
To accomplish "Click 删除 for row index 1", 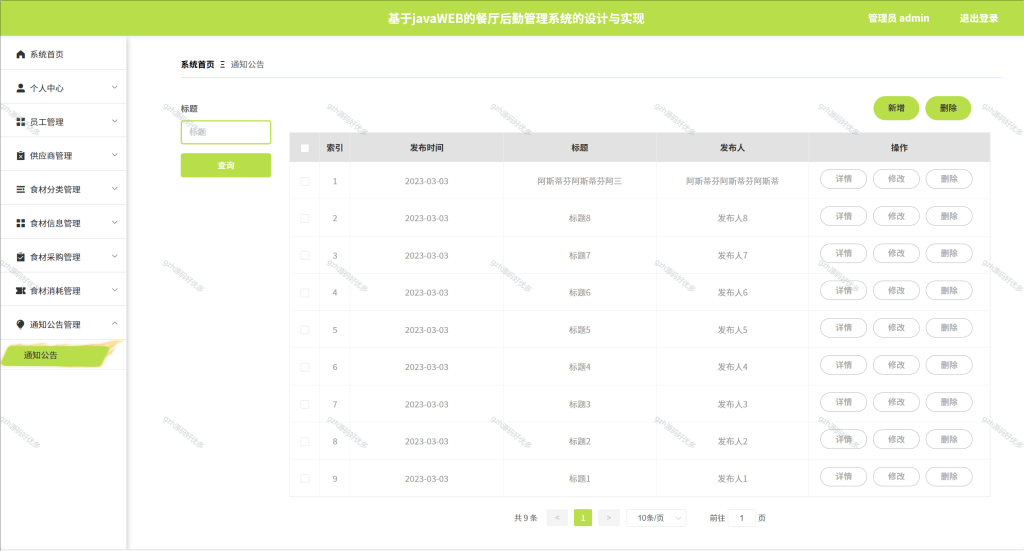I will (949, 179).
